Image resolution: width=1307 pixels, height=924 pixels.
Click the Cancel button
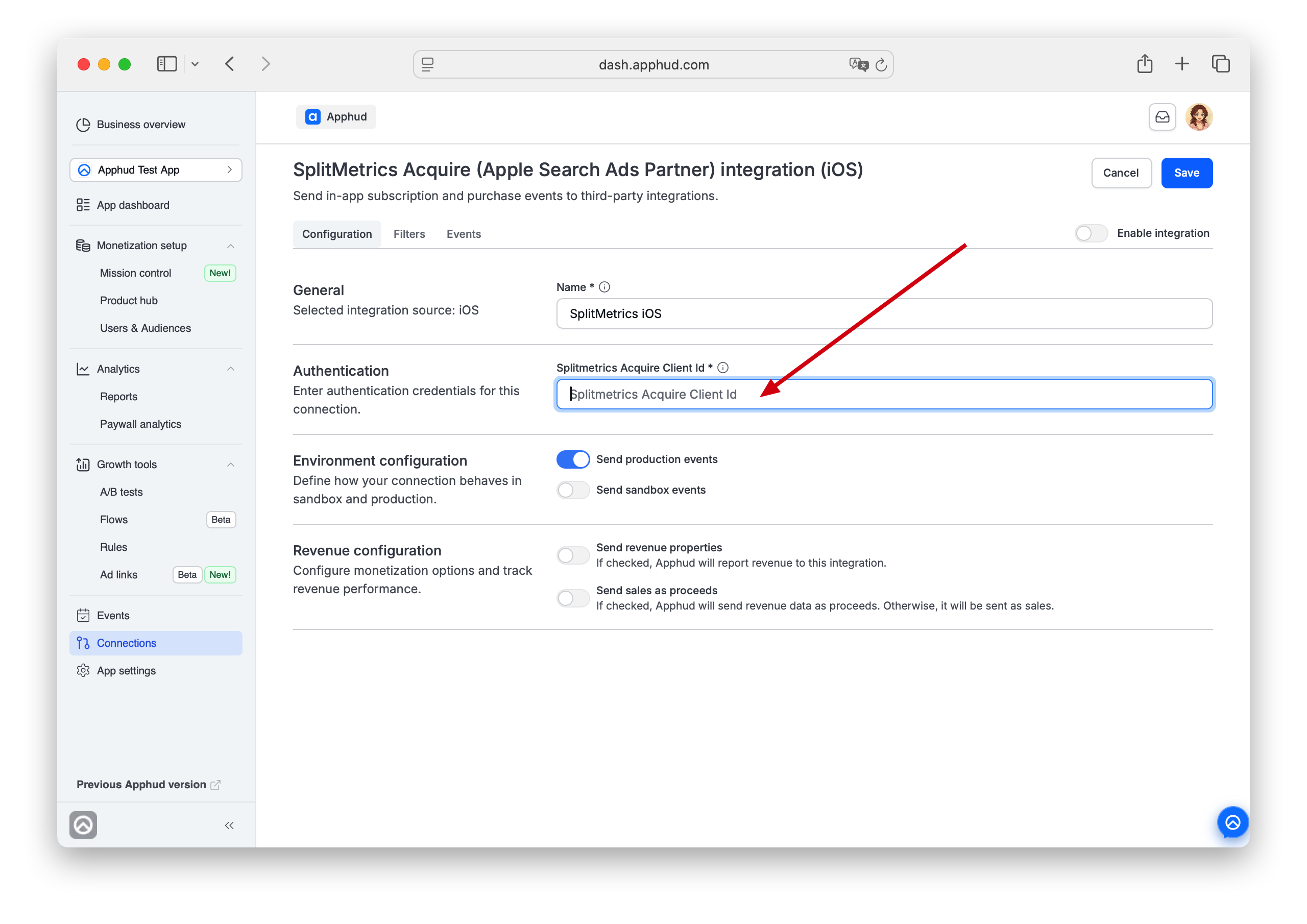1121,173
